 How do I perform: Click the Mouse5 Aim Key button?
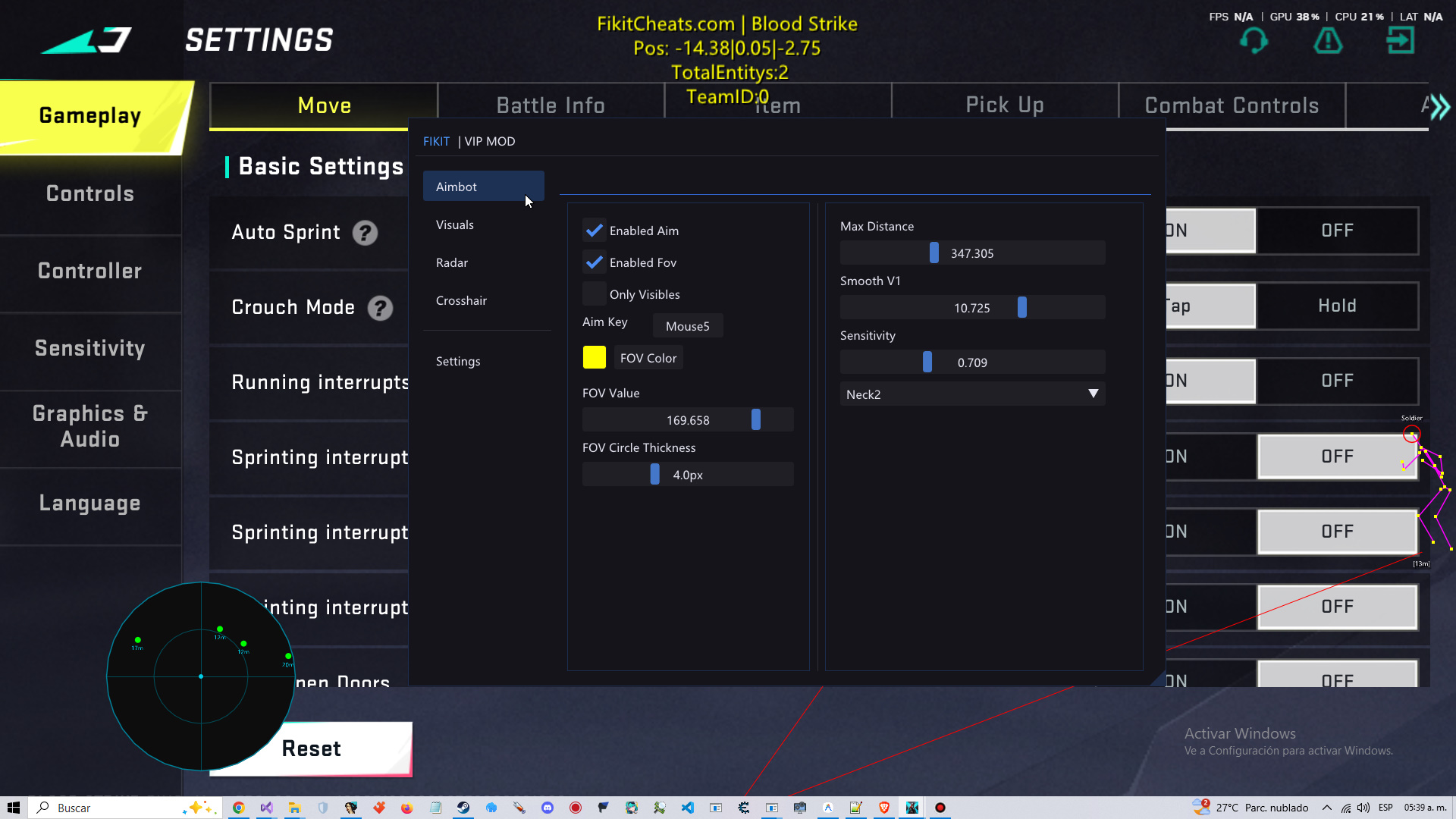[688, 326]
